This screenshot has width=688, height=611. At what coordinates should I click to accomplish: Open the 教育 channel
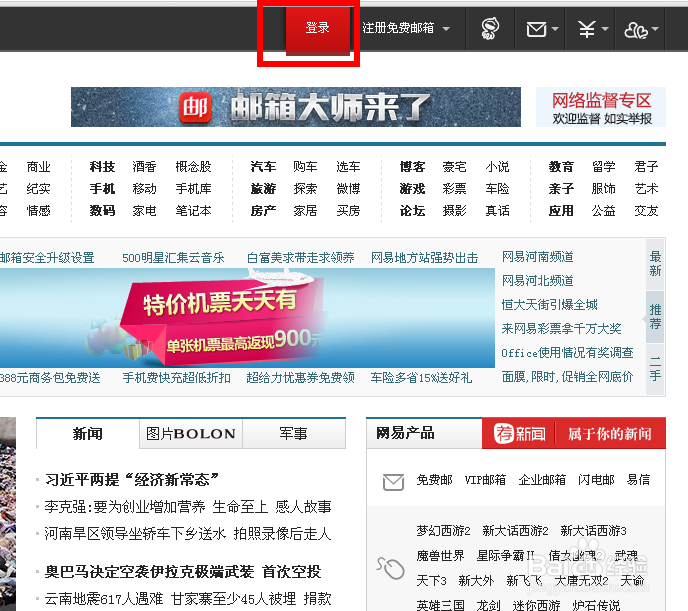[561, 167]
